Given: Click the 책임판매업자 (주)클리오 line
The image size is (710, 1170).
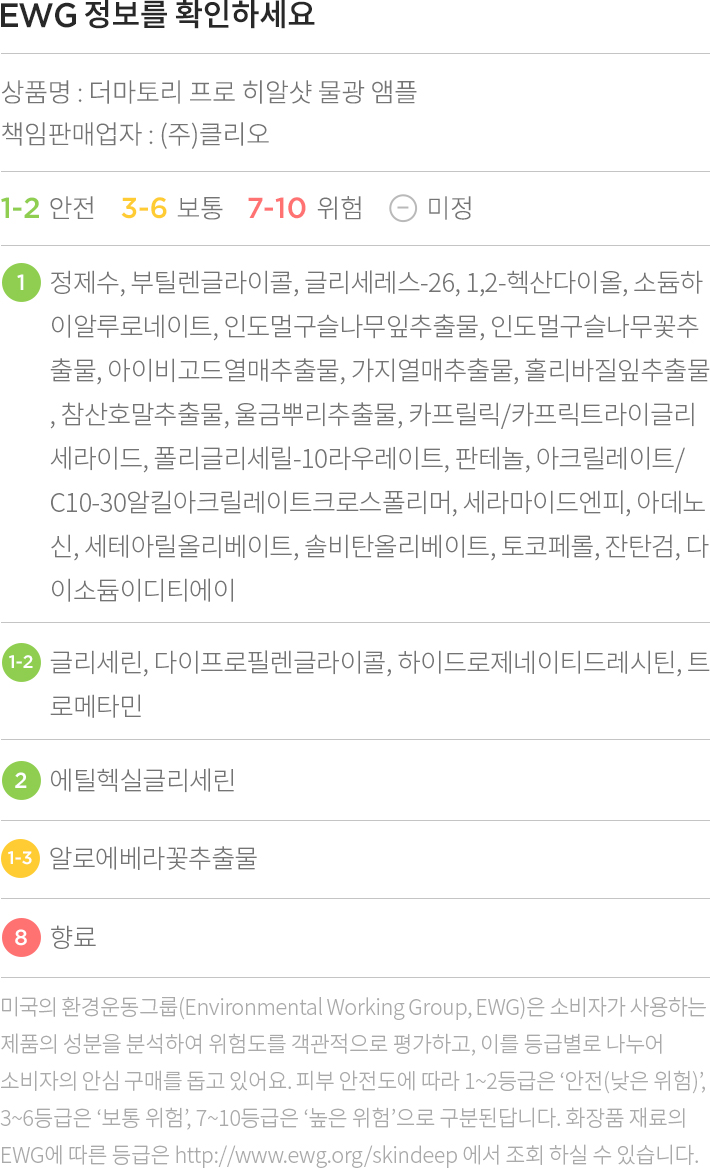Looking at the screenshot, I should pyautogui.click(x=134, y=134).
